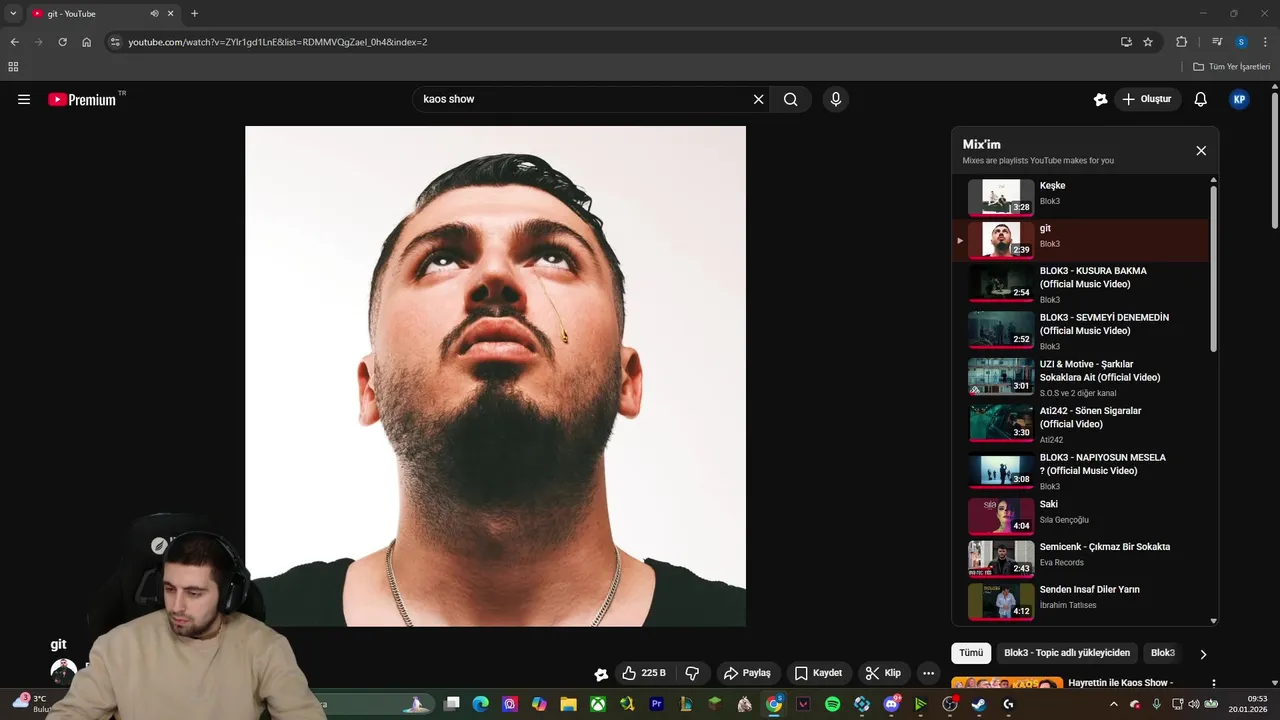Screen dimensions: 1280x720
Task: Open a new browser tab
Action: (x=194, y=14)
